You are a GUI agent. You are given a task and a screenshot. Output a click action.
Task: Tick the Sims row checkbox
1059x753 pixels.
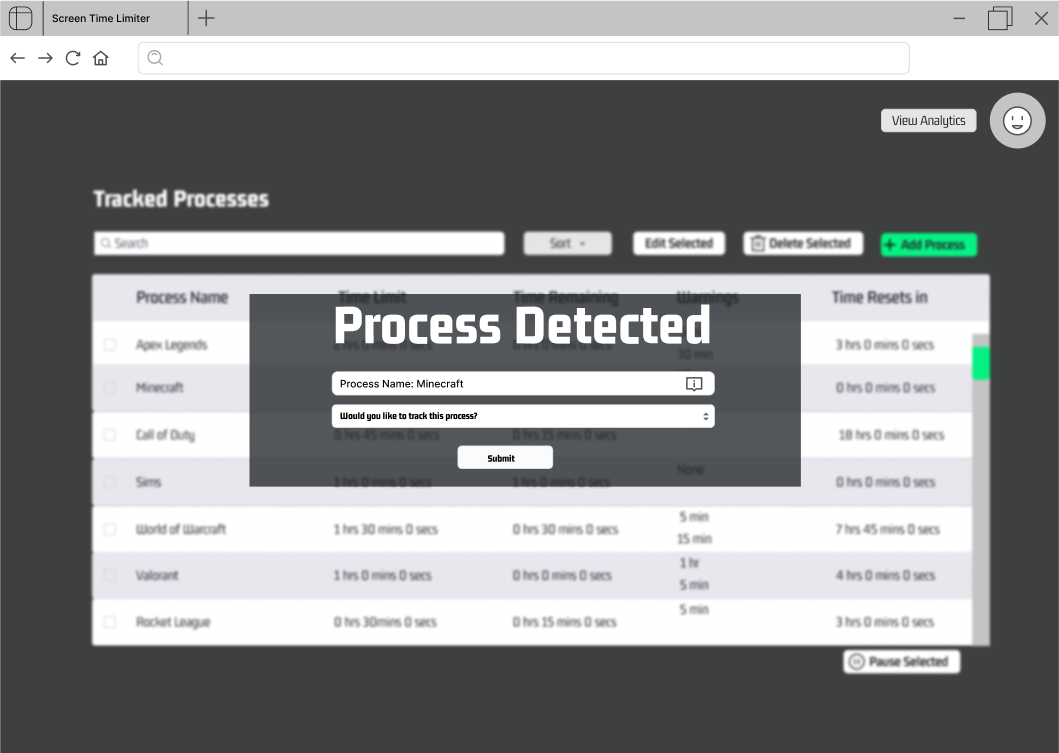point(110,482)
